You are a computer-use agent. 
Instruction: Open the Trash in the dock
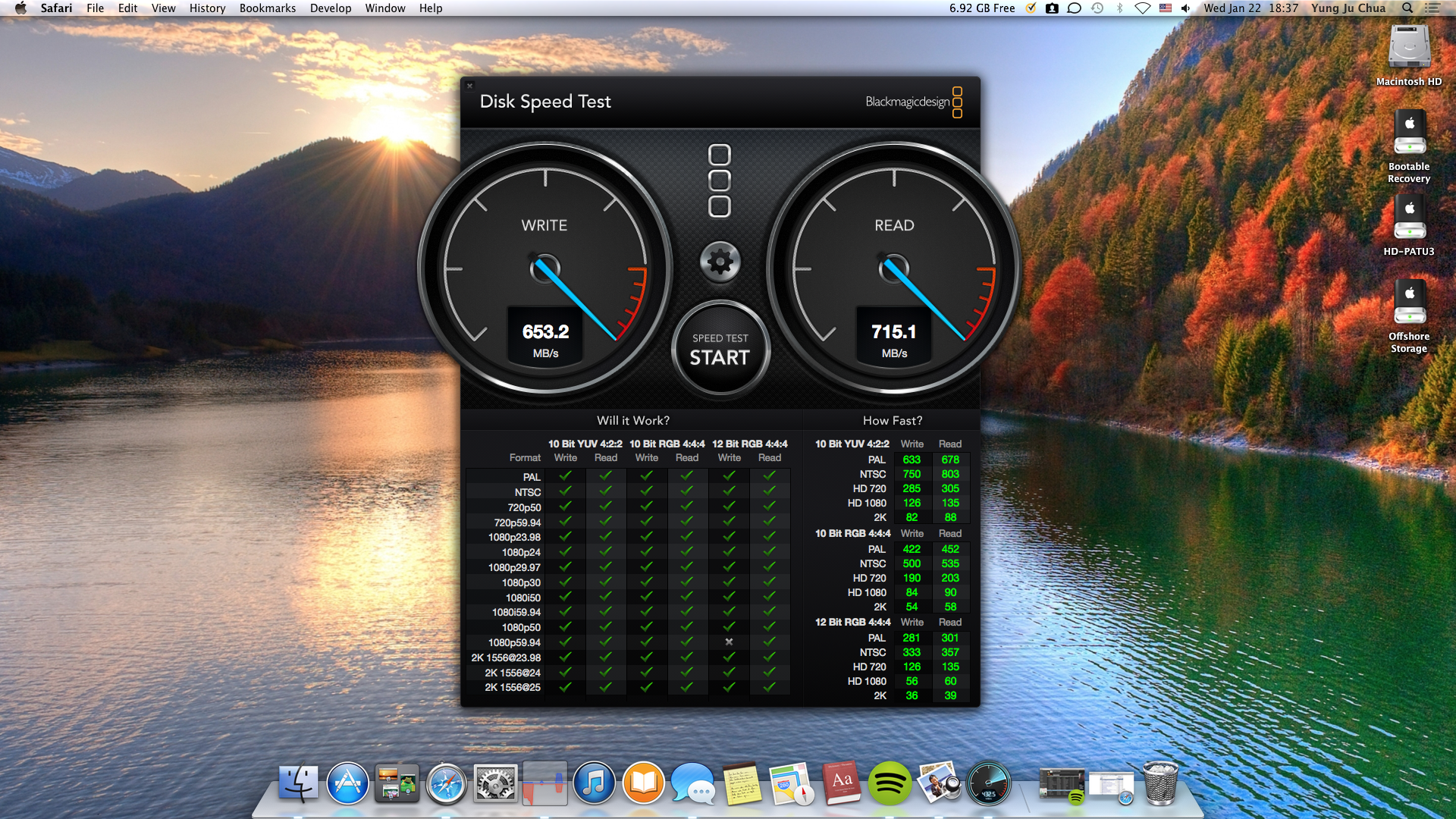pyautogui.click(x=1159, y=783)
